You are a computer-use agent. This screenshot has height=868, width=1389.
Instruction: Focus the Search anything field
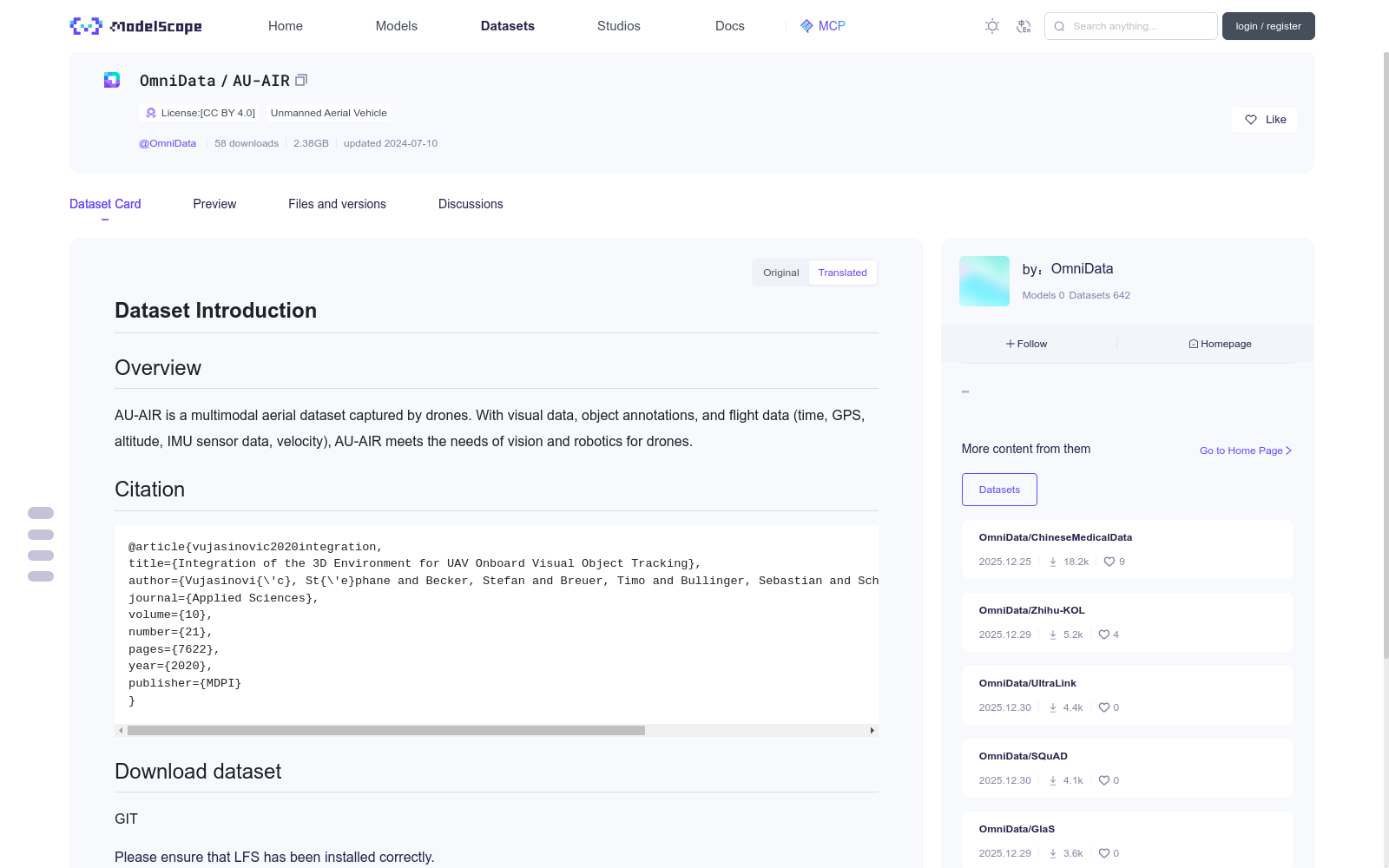1131,26
